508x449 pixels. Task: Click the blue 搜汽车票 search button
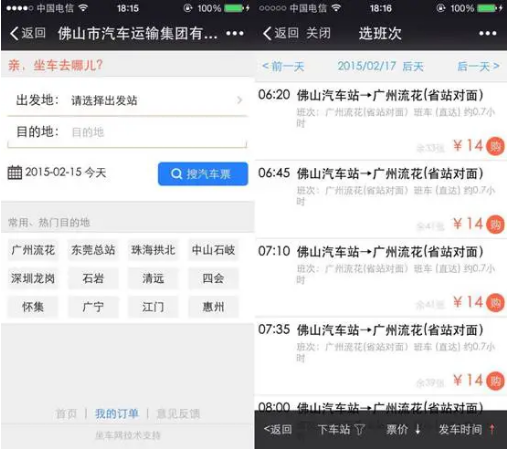click(x=203, y=174)
